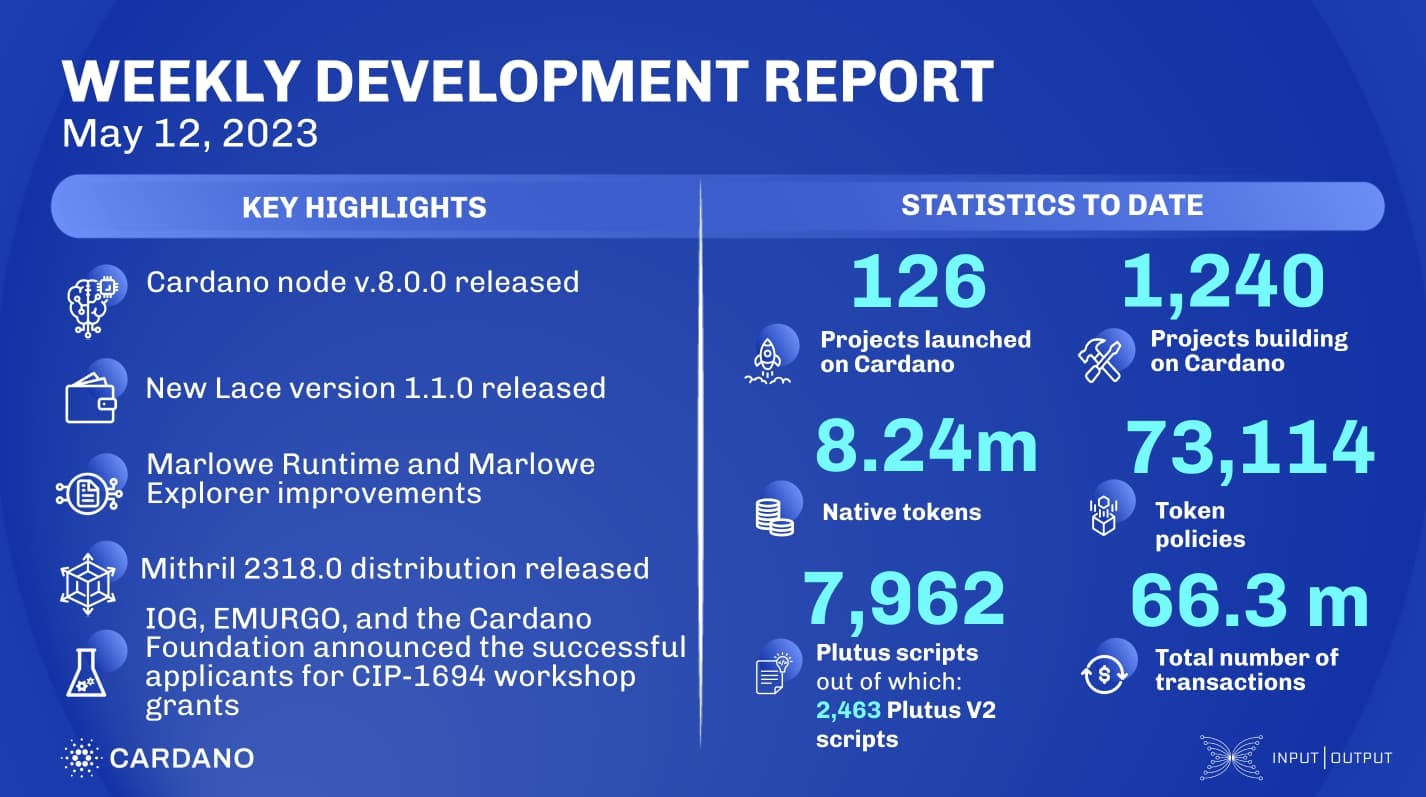Screen dimensions: 1426x797
Task: Click 'Total number of transactions' label
Action: point(1246,669)
